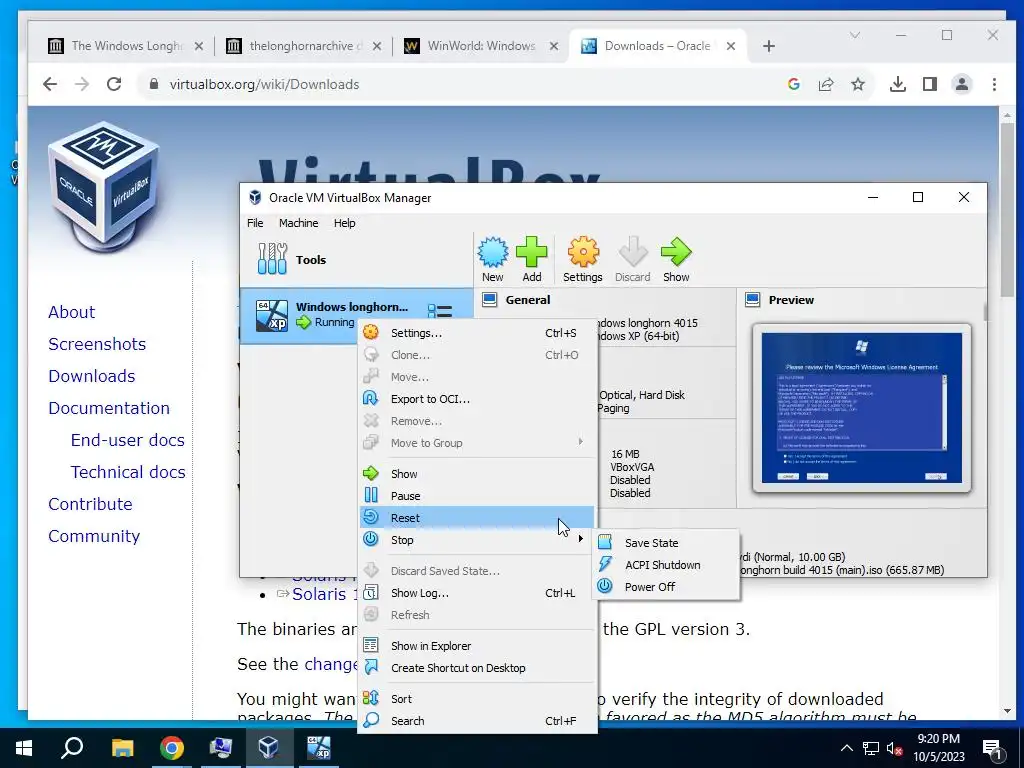This screenshot has height=768, width=1024.
Task: Open the Downloads link in the sidebar
Action: 91,376
